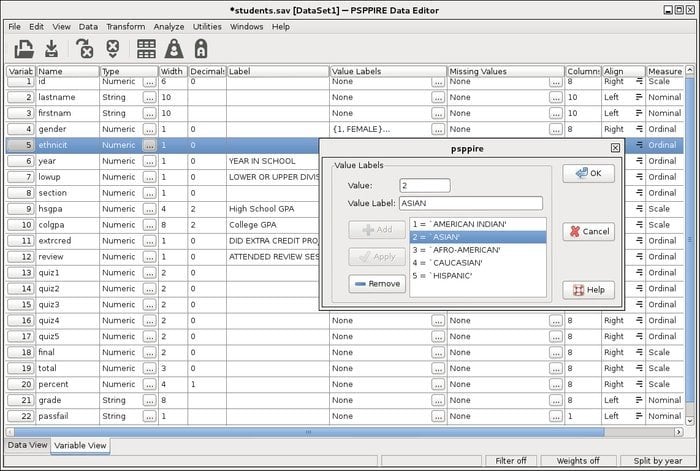700x471 pixels.
Task: Open the missing values ellipsis for total
Action: point(556,368)
